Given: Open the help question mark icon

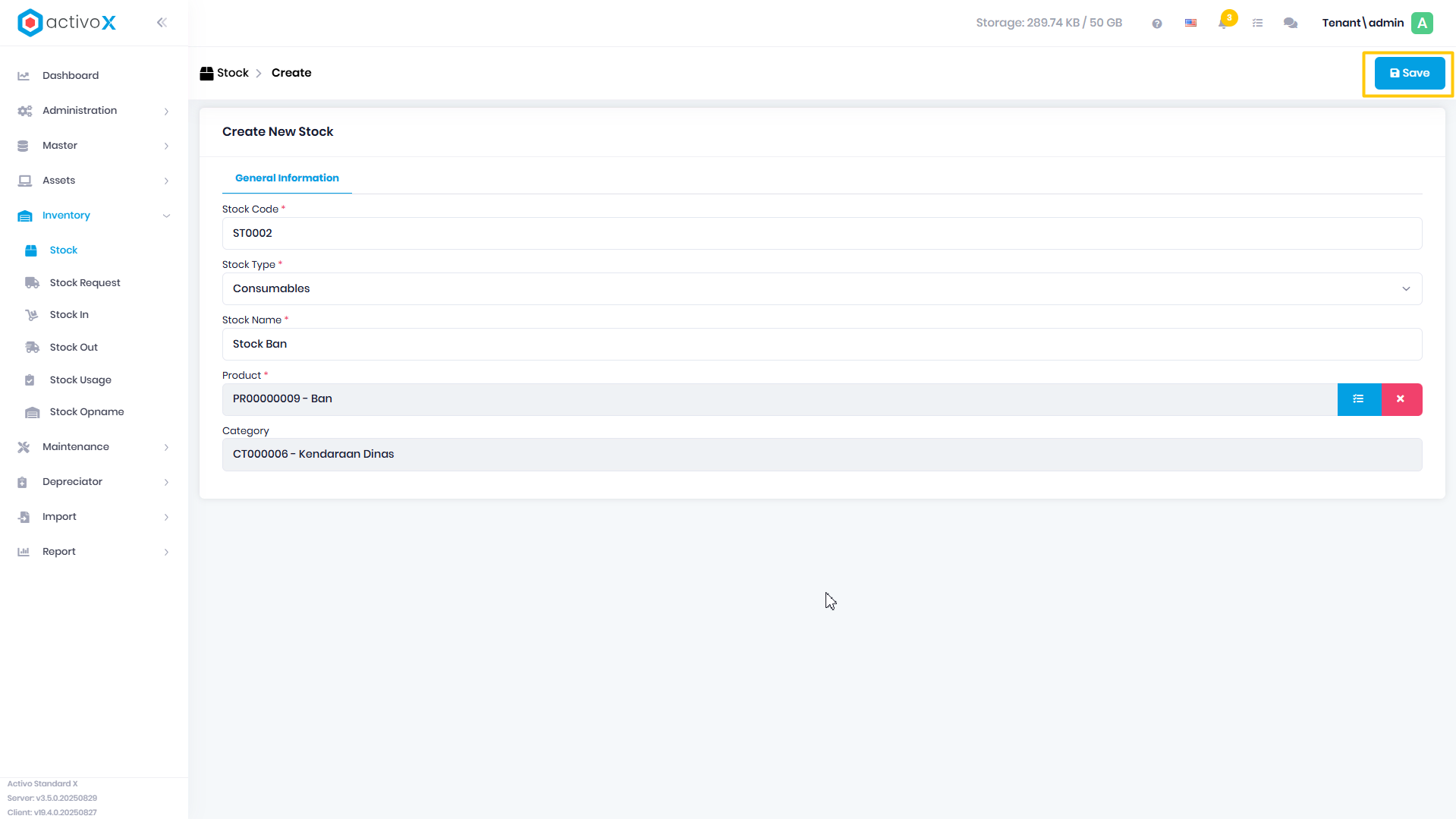Looking at the screenshot, I should click(x=1157, y=24).
